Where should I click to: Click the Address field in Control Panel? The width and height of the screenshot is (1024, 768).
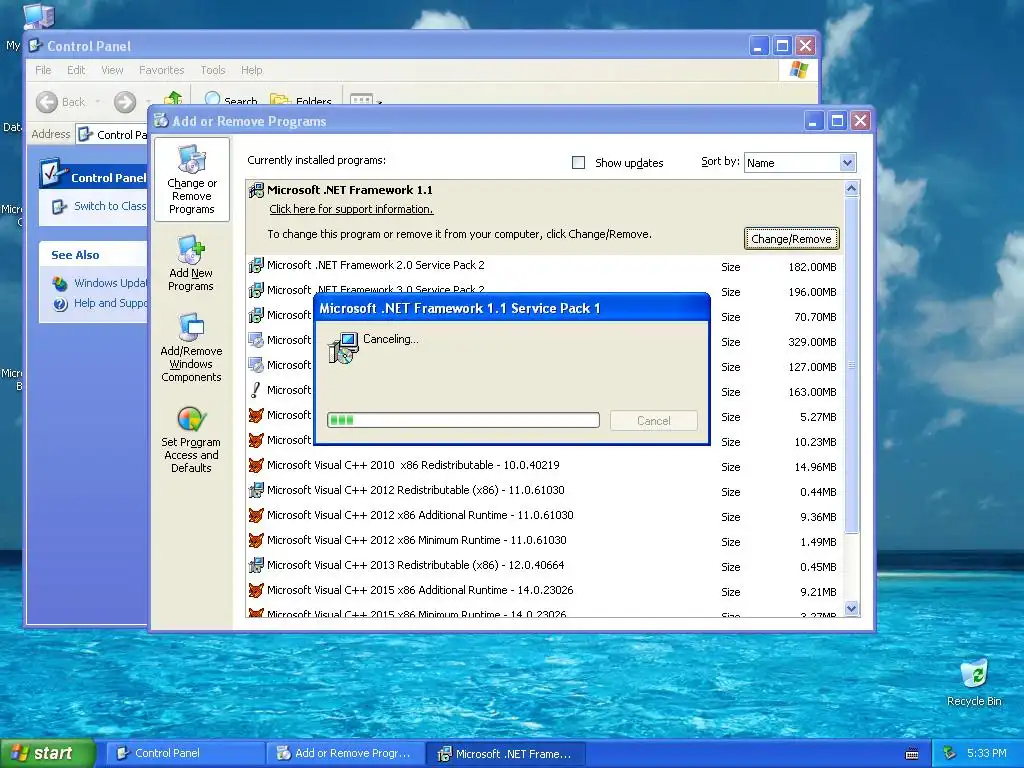click(x=111, y=135)
